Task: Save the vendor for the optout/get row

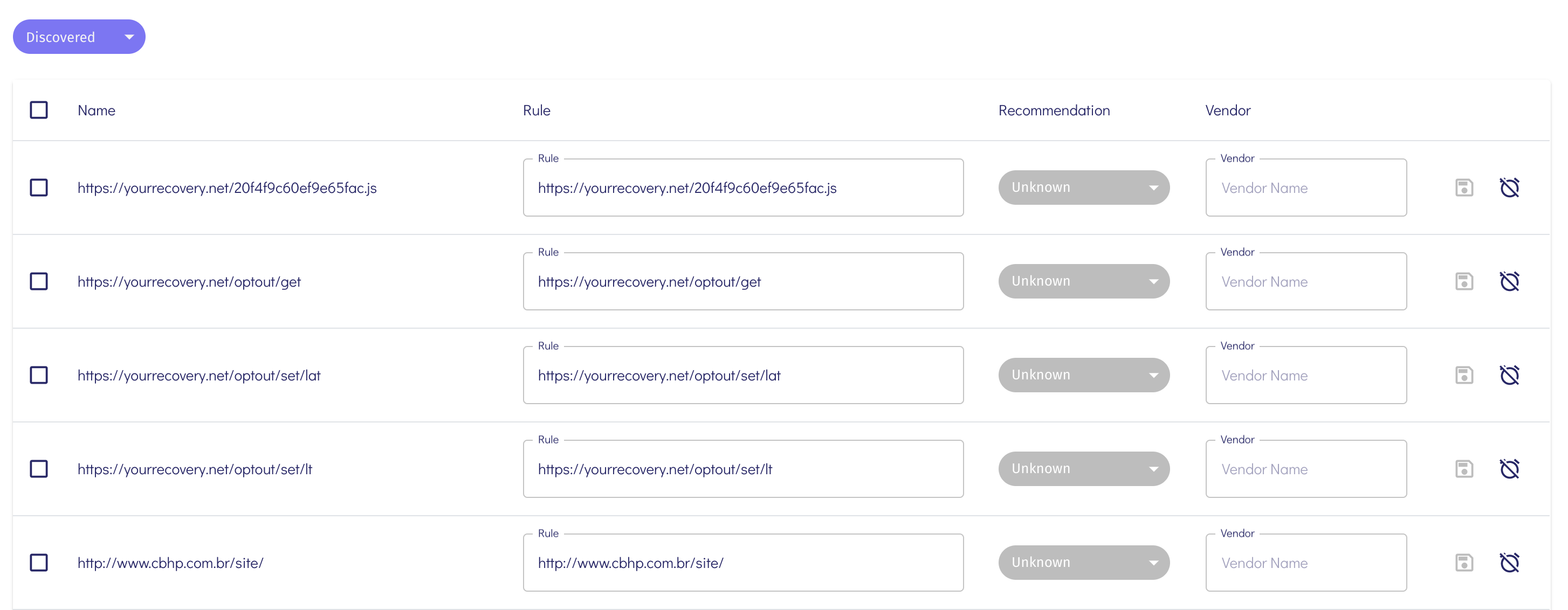Action: coord(1463,281)
